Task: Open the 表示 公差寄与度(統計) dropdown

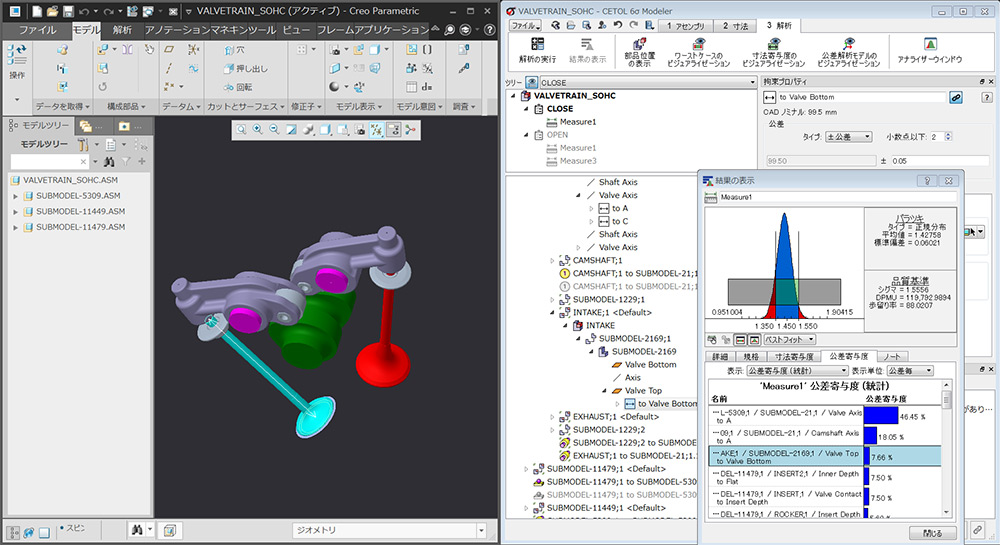Action: 797,370
